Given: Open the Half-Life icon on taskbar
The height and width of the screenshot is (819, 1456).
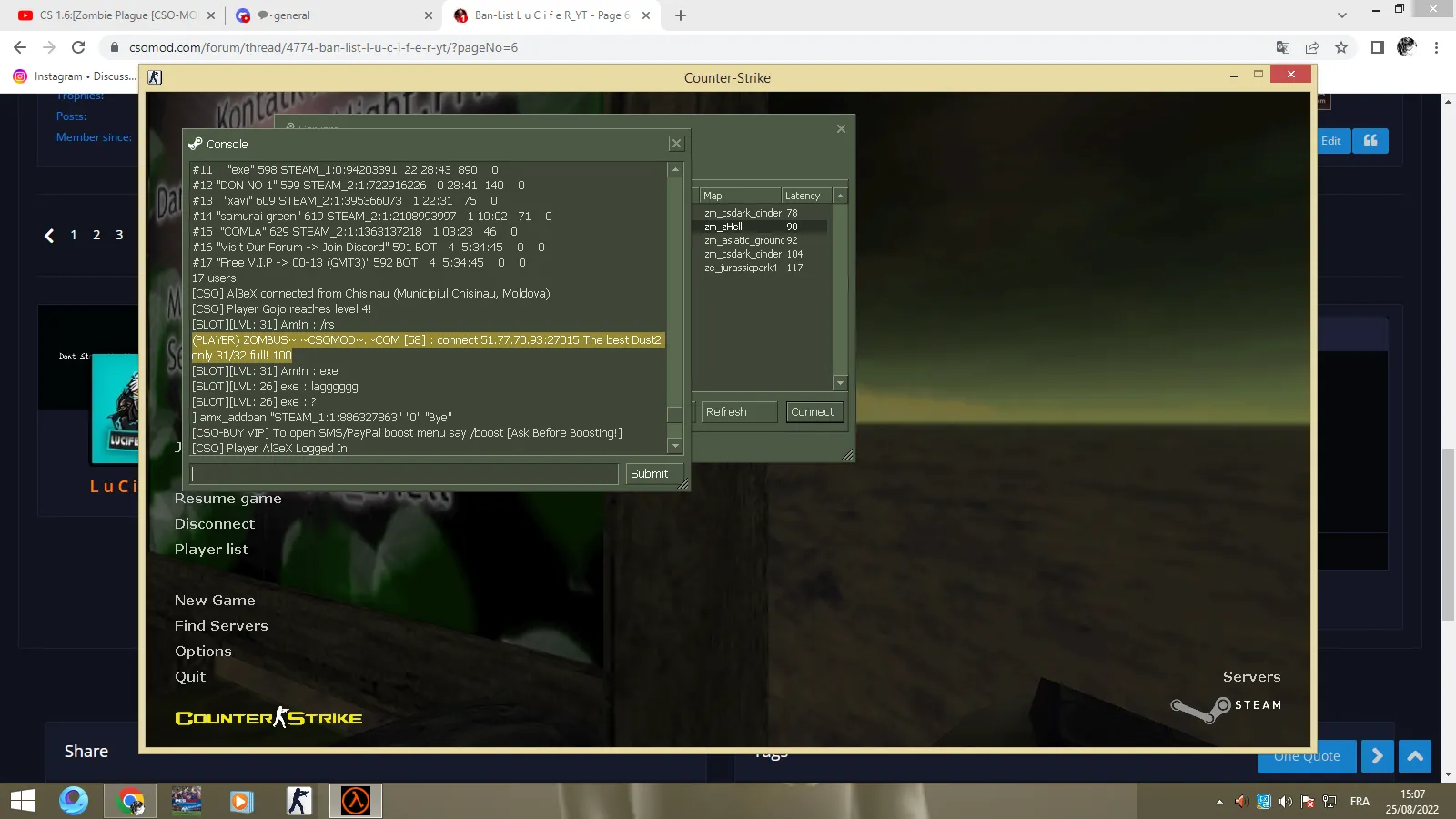Looking at the screenshot, I should click(355, 801).
